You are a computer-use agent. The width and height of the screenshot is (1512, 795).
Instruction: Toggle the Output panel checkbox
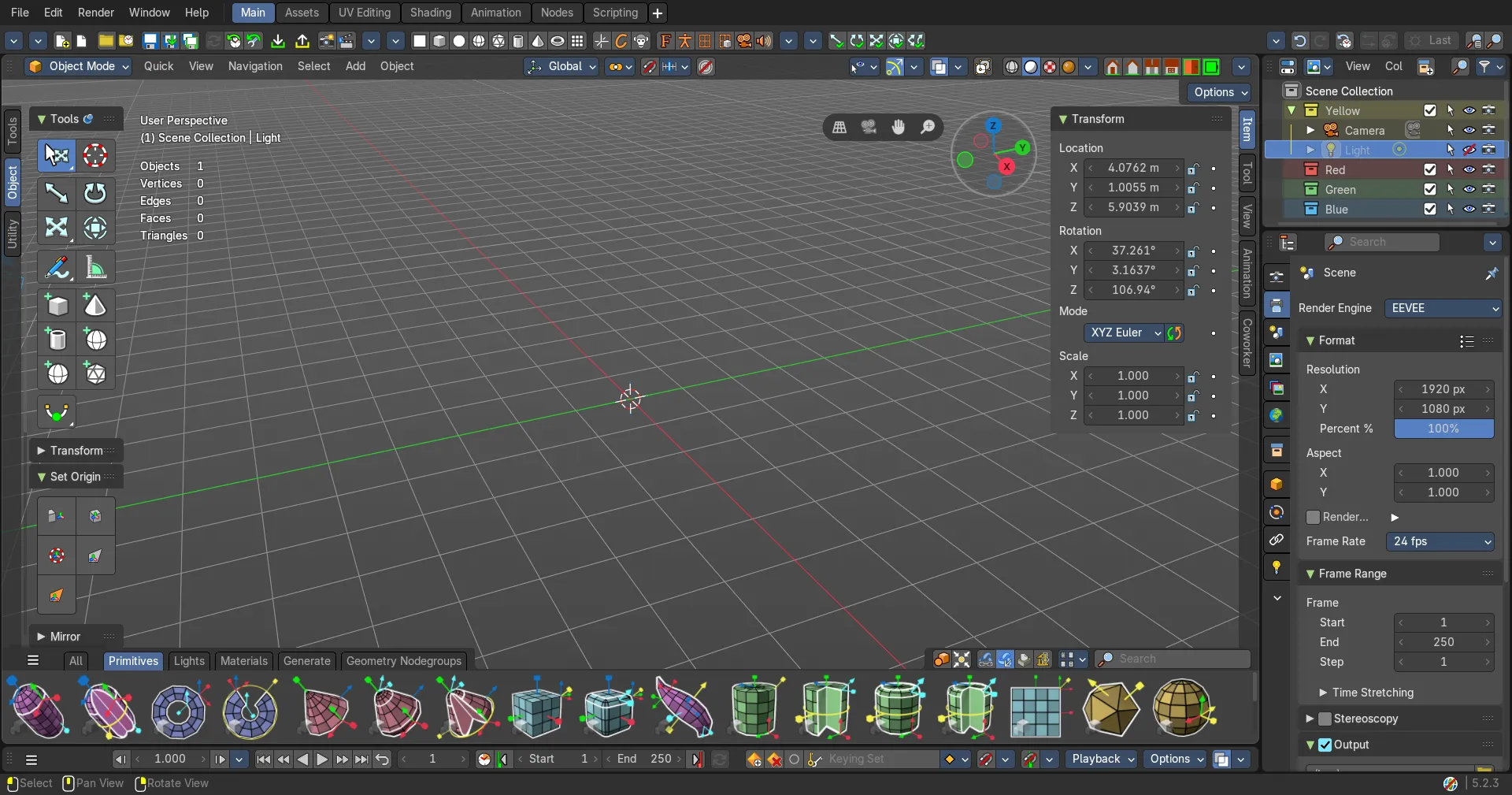coord(1325,745)
